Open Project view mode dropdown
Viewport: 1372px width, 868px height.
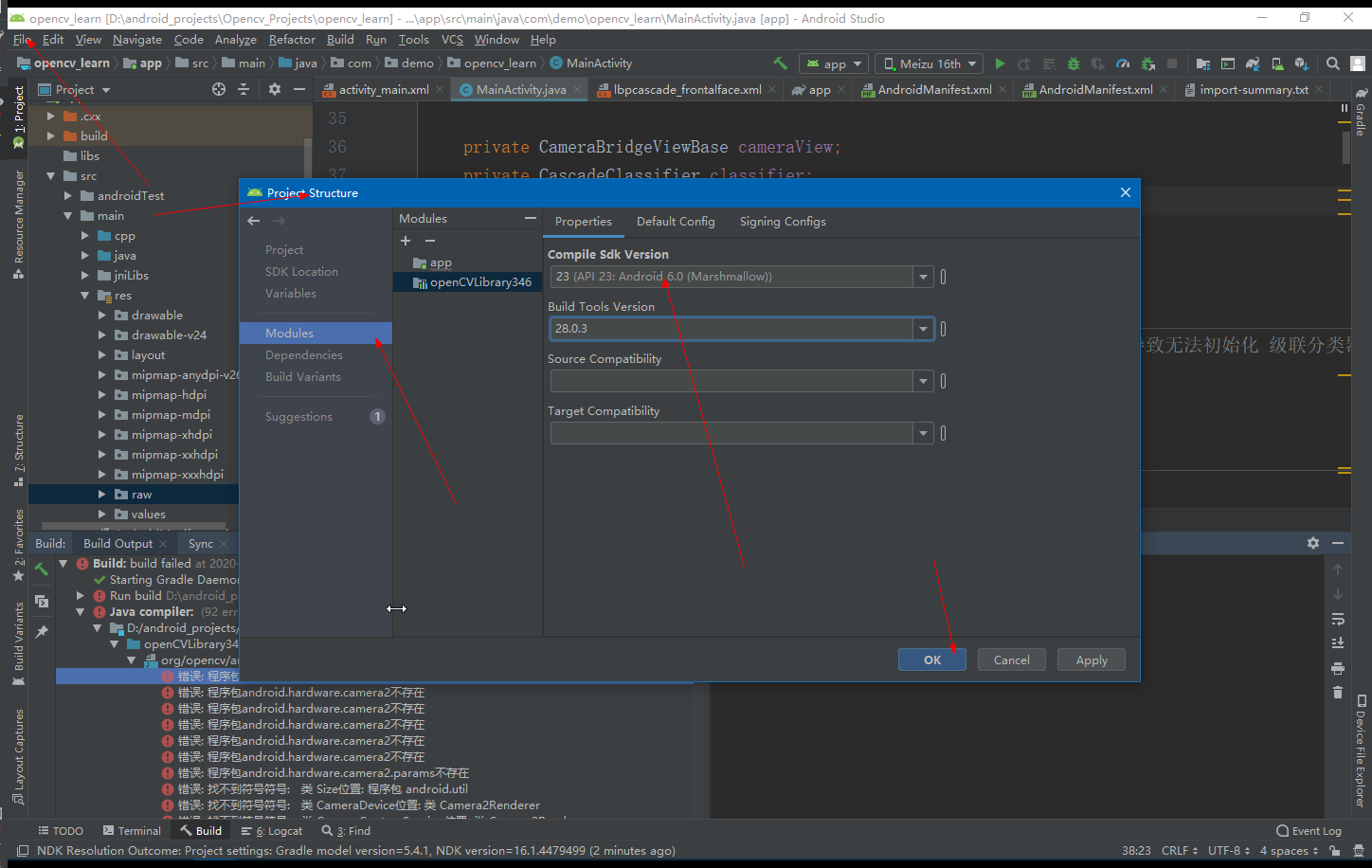tap(75, 89)
